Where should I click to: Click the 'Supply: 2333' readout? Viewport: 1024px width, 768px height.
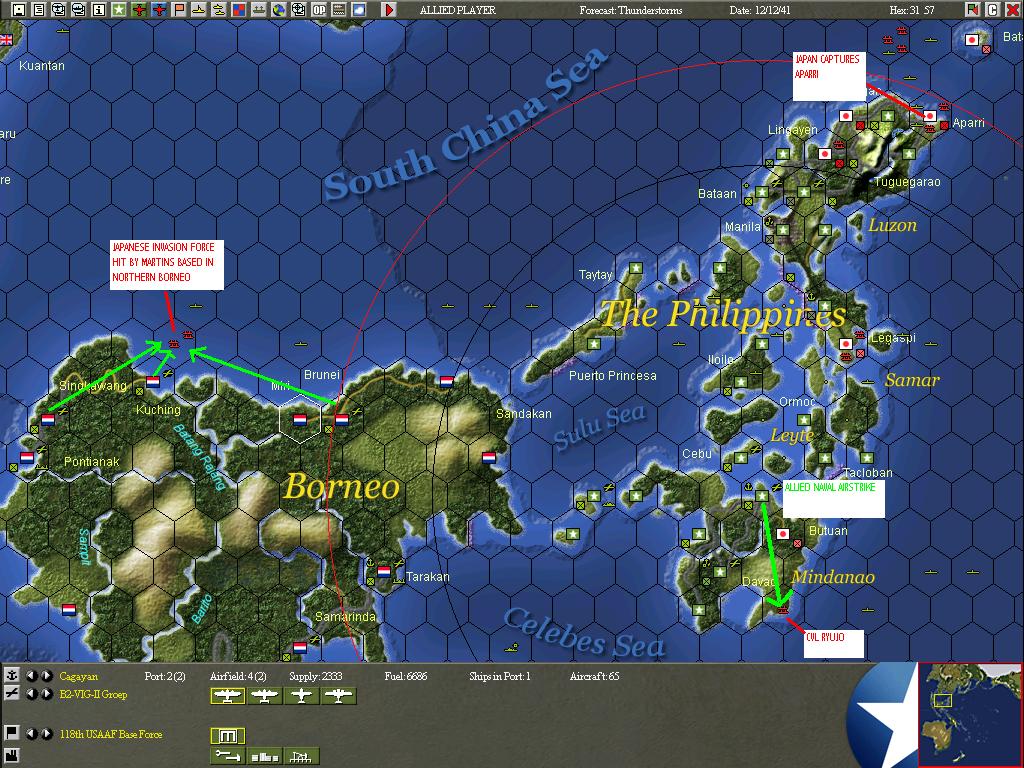point(315,676)
